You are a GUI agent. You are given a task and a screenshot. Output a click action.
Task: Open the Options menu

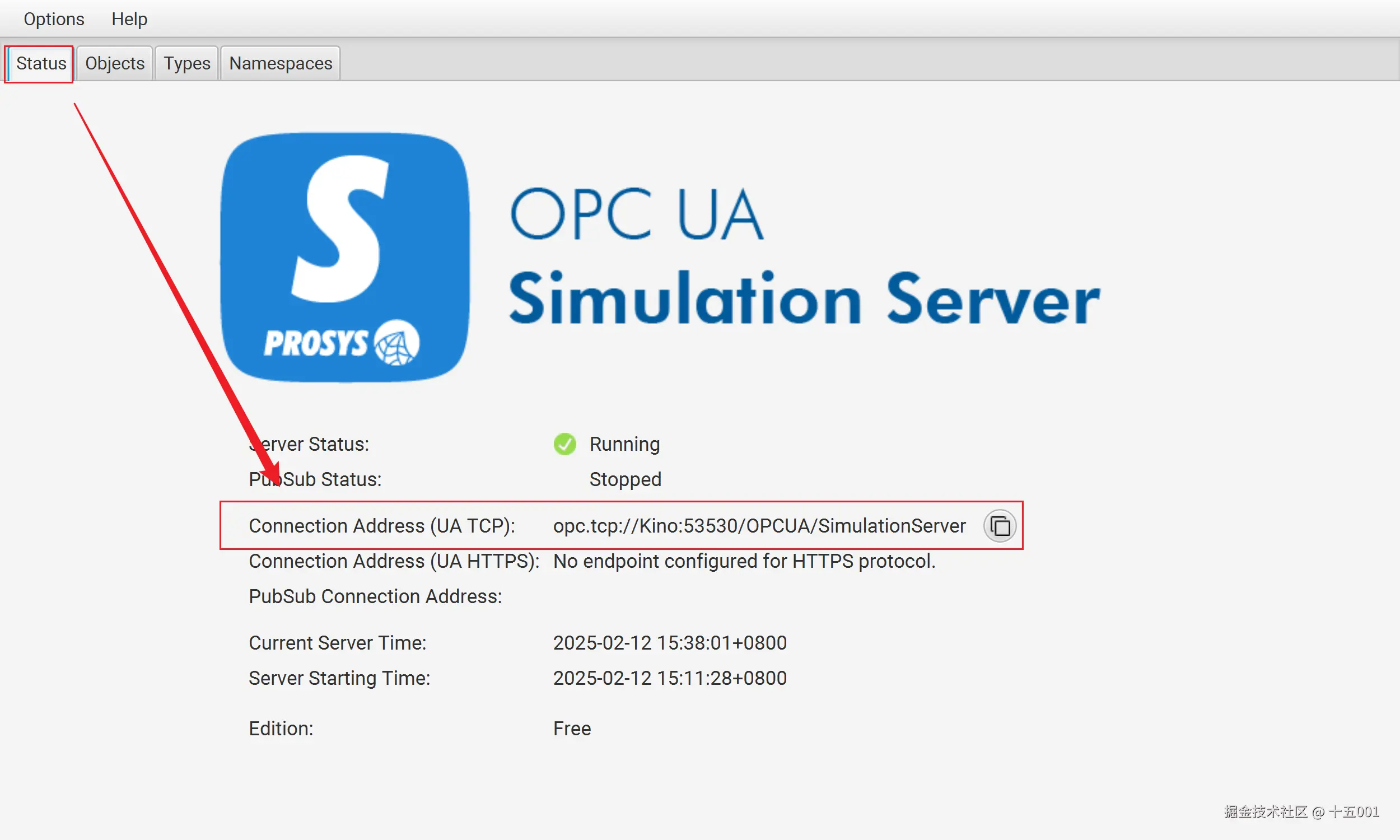coord(54,18)
